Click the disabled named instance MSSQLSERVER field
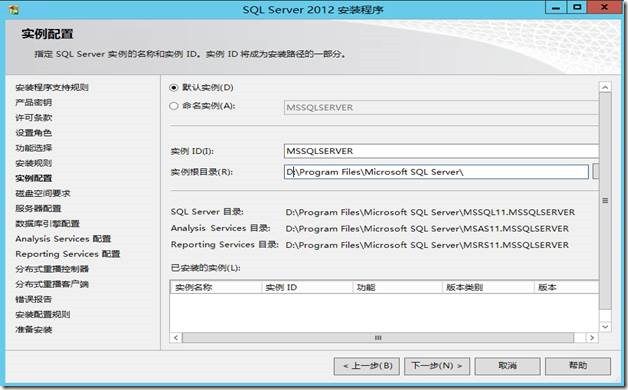 click(441, 107)
